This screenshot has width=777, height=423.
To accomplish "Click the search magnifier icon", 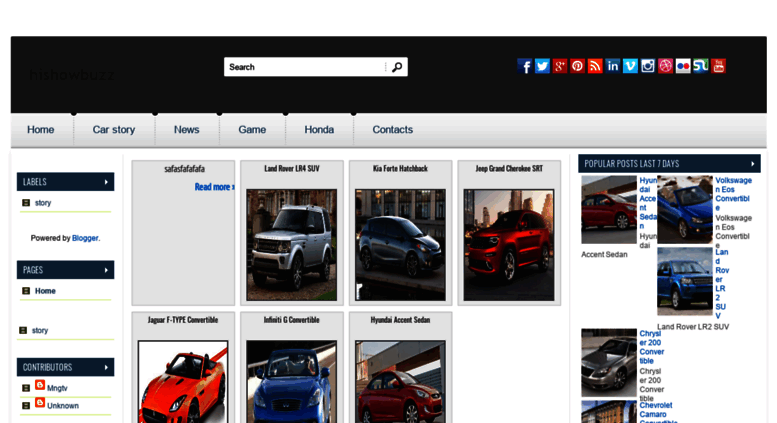I will pos(397,67).
